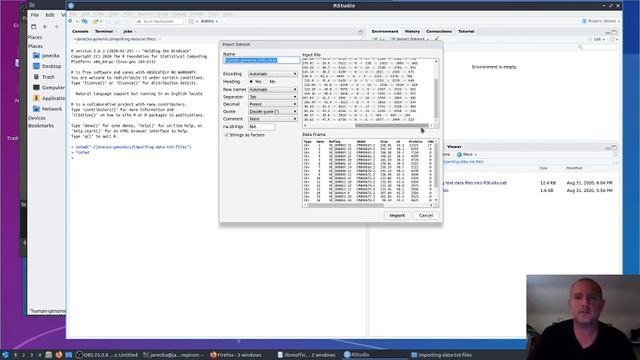640x360 pixels.
Task: Click the Go to file/function search box
Action: pyautogui.click(x=159, y=21)
